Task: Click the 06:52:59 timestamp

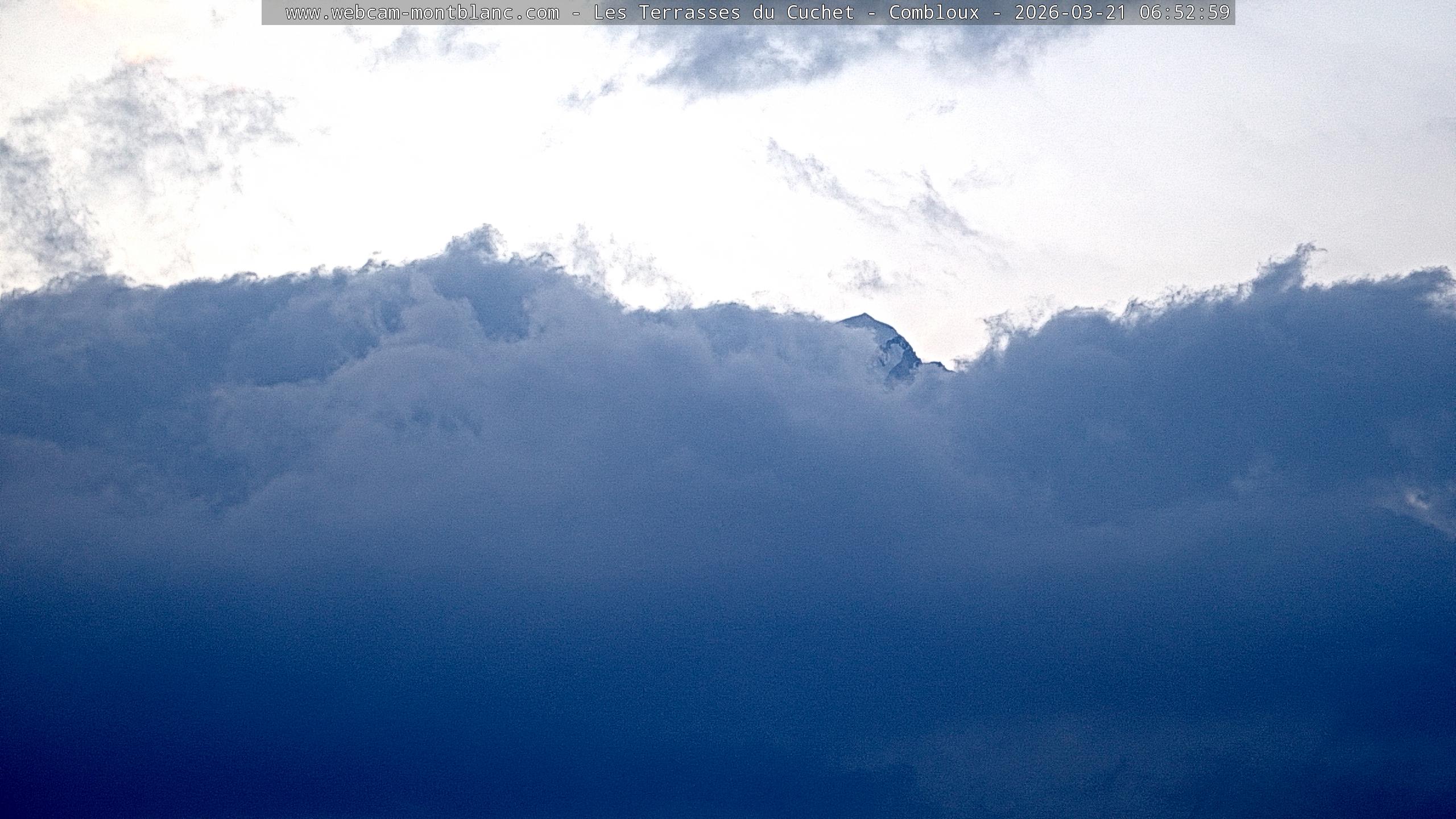Action: [x=1185, y=13]
